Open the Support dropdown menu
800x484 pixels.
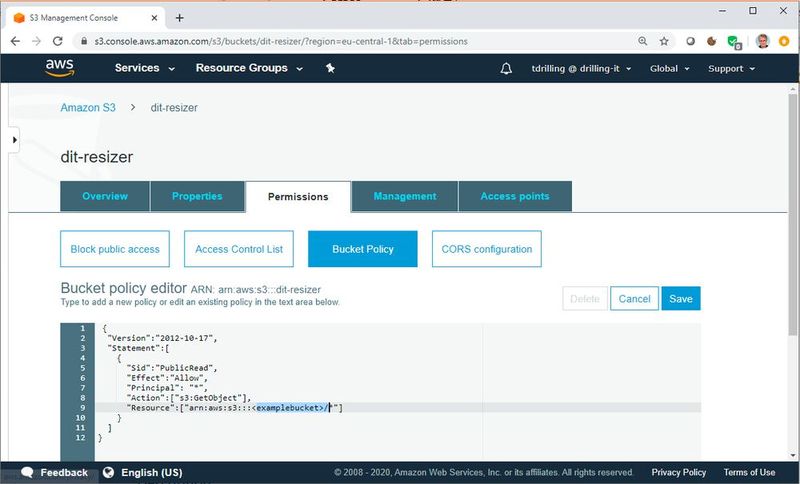pos(731,68)
